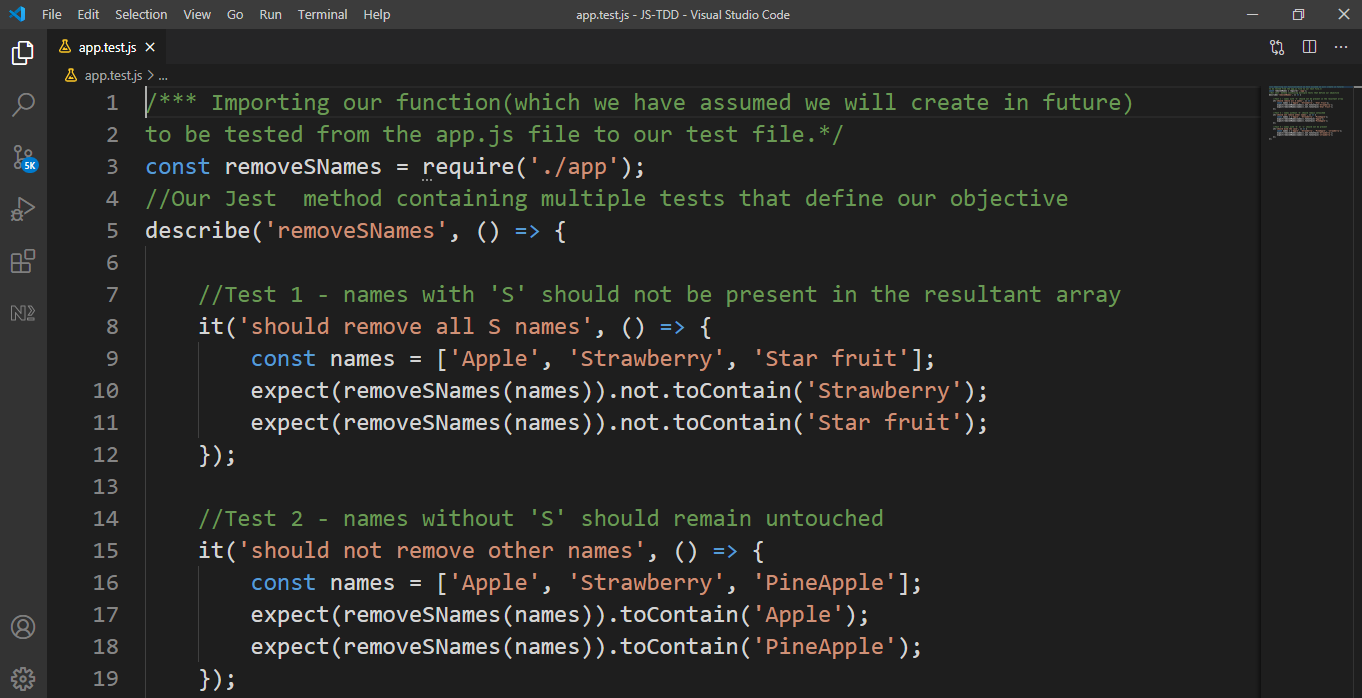Close the app.test.js tab
Screen dimensions: 1362x698
(150, 47)
